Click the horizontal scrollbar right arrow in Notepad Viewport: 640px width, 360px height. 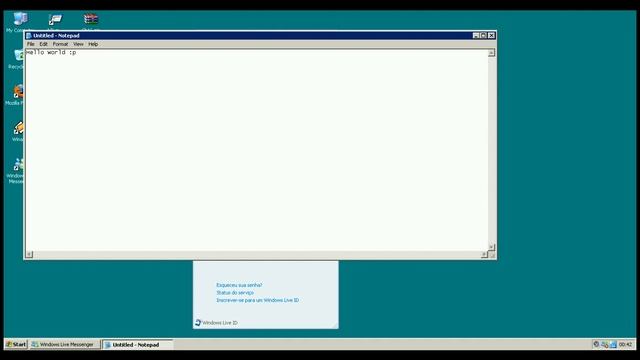(484, 254)
